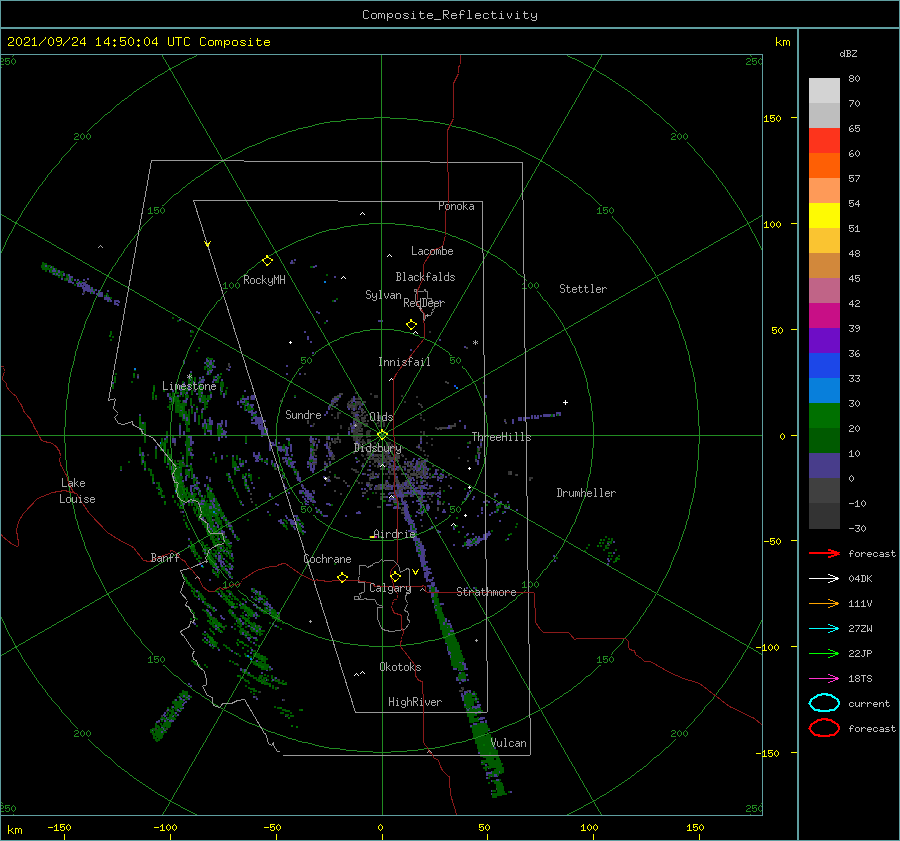Viewport: 900px width, 841px height.
Task: Click the Airdrie city label
Action: pyautogui.click(x=394, y=534)
